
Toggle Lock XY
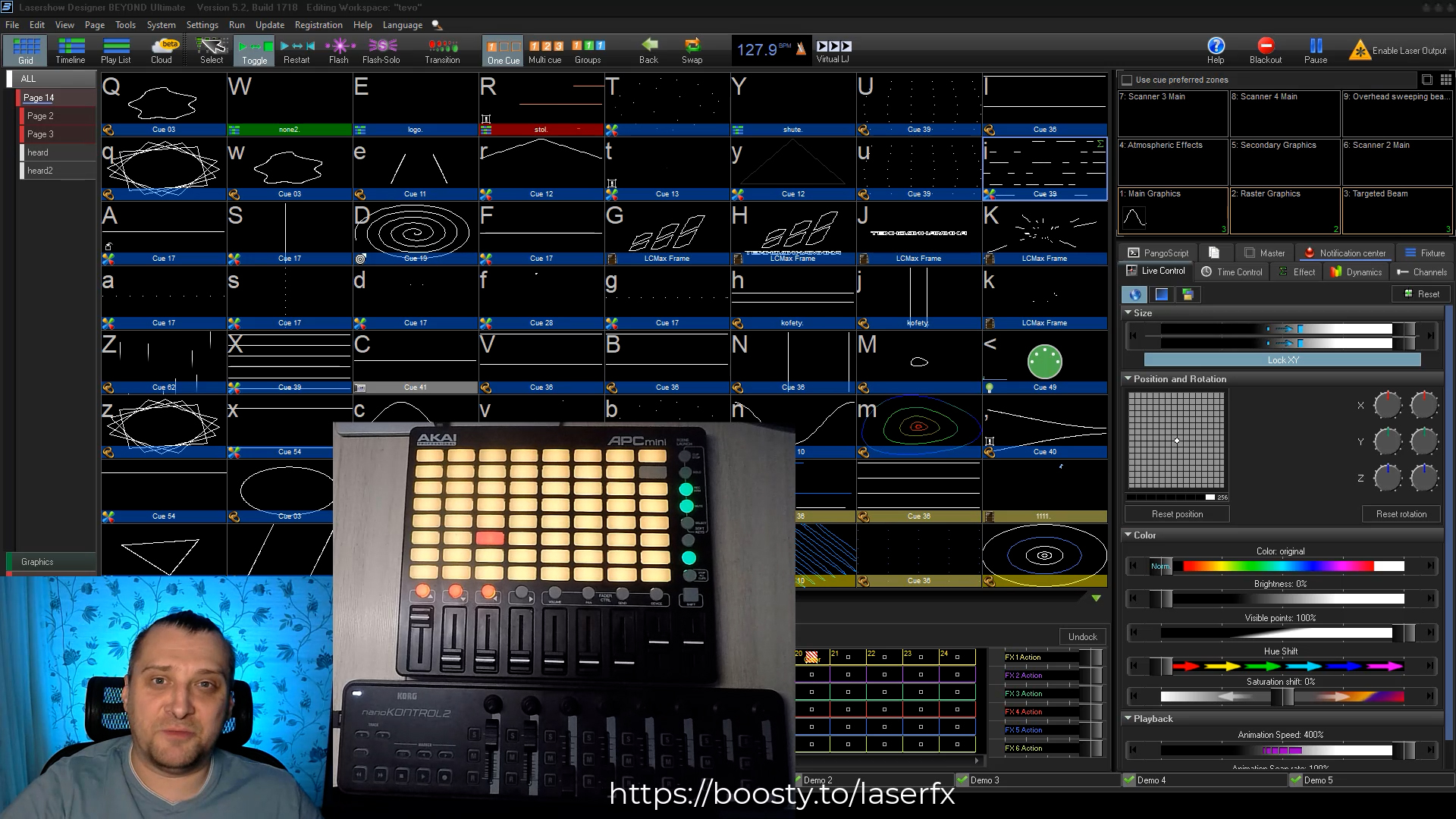click(1282, 360)
